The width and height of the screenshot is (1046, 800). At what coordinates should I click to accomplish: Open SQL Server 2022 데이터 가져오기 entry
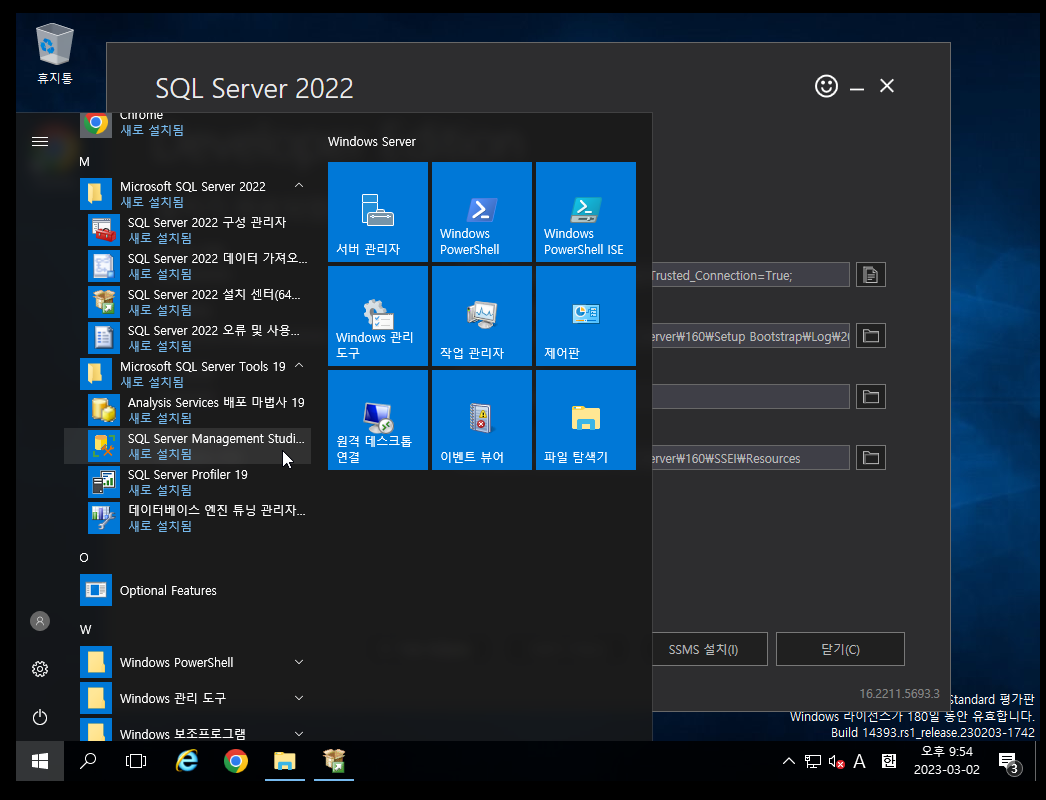point(187,266)
